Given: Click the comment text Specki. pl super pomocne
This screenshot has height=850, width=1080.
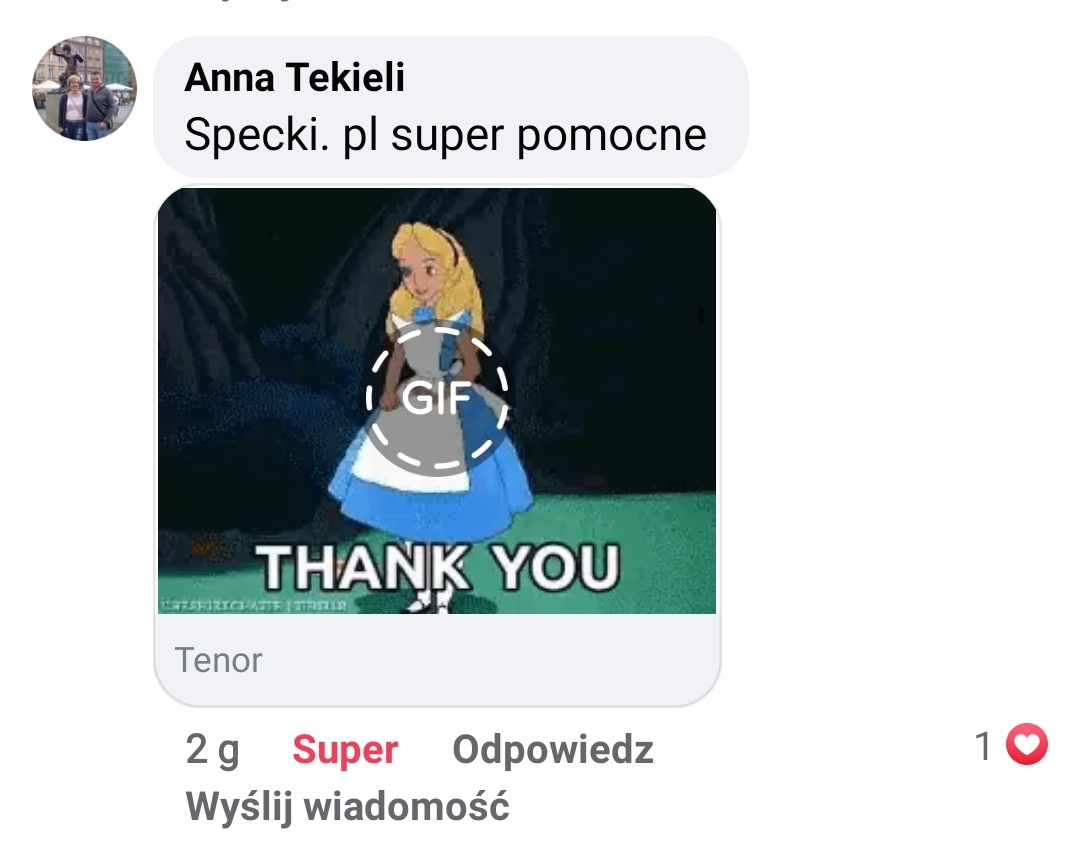Looking at the screenshot, I should [445, 134].
